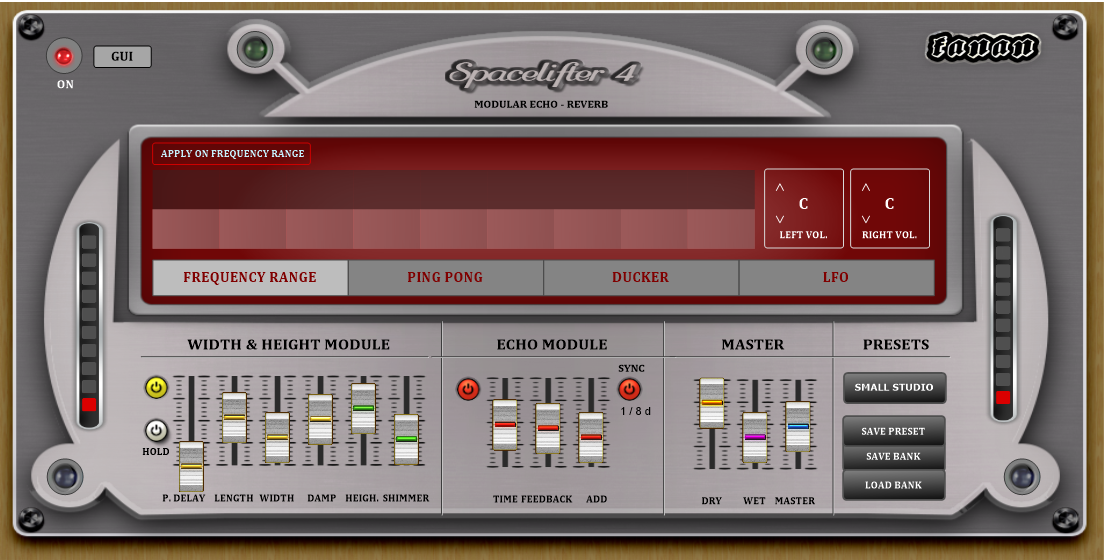Click the Master slider handle

[x=798, y=427]
